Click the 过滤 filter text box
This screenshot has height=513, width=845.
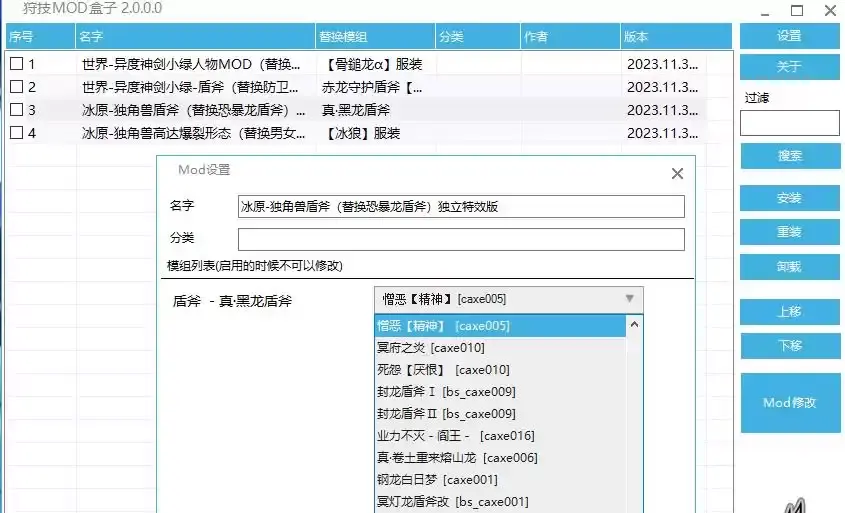[789, 123]
